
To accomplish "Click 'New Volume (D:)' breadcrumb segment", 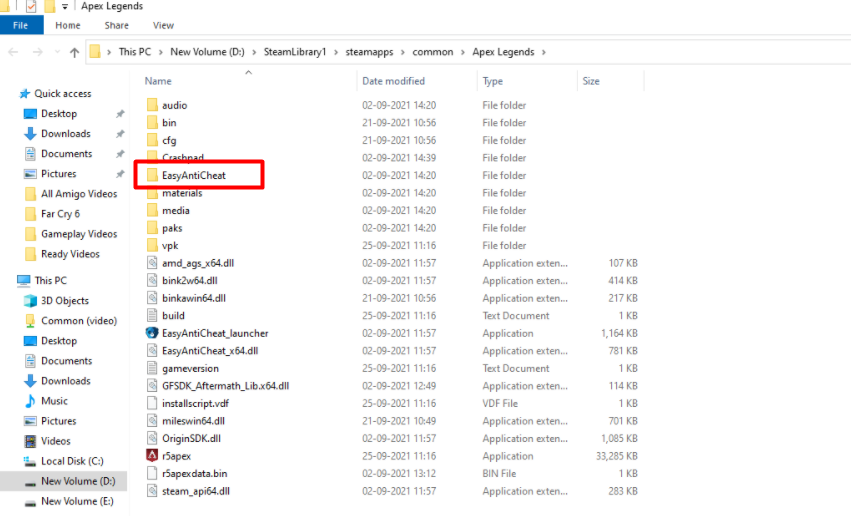I will pyautogui.click(x=207, y=52).
